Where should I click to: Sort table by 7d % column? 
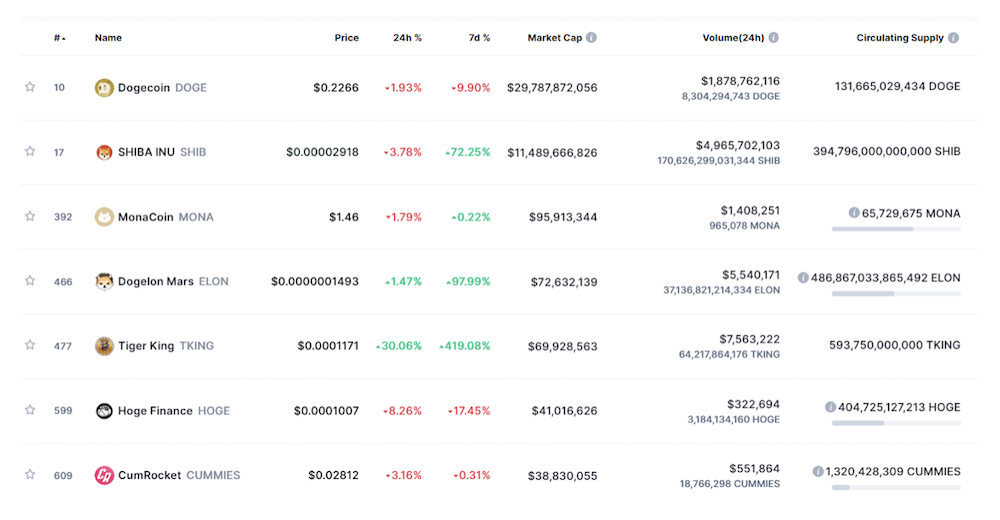pyautogui.click(x=480, y=38)
